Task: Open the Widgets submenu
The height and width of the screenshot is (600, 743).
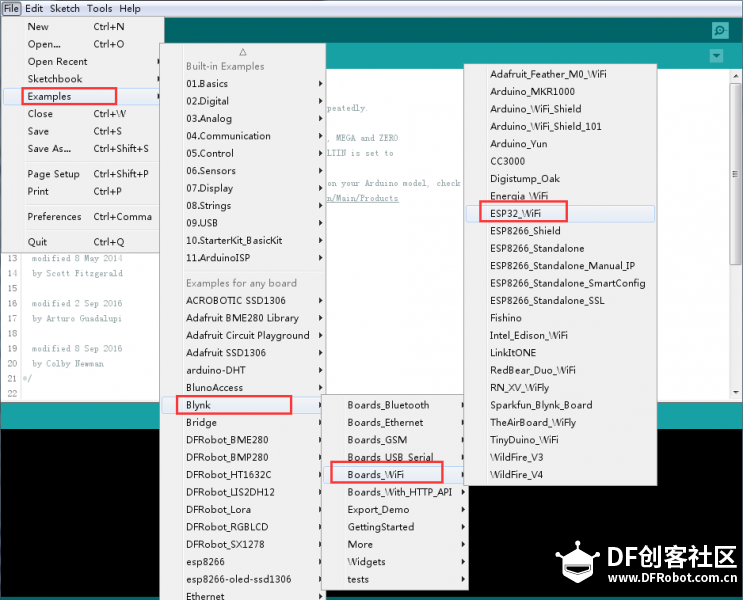Action: click(394, 562)
